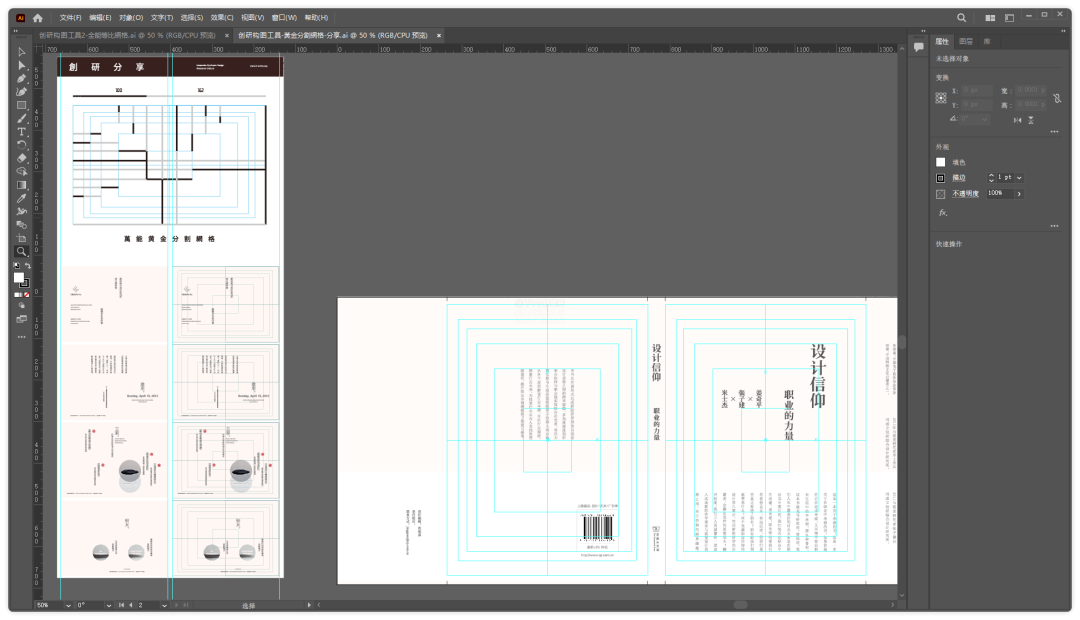Open the search icon in the top bar
1080x620 pixels.
click(960, 17)
